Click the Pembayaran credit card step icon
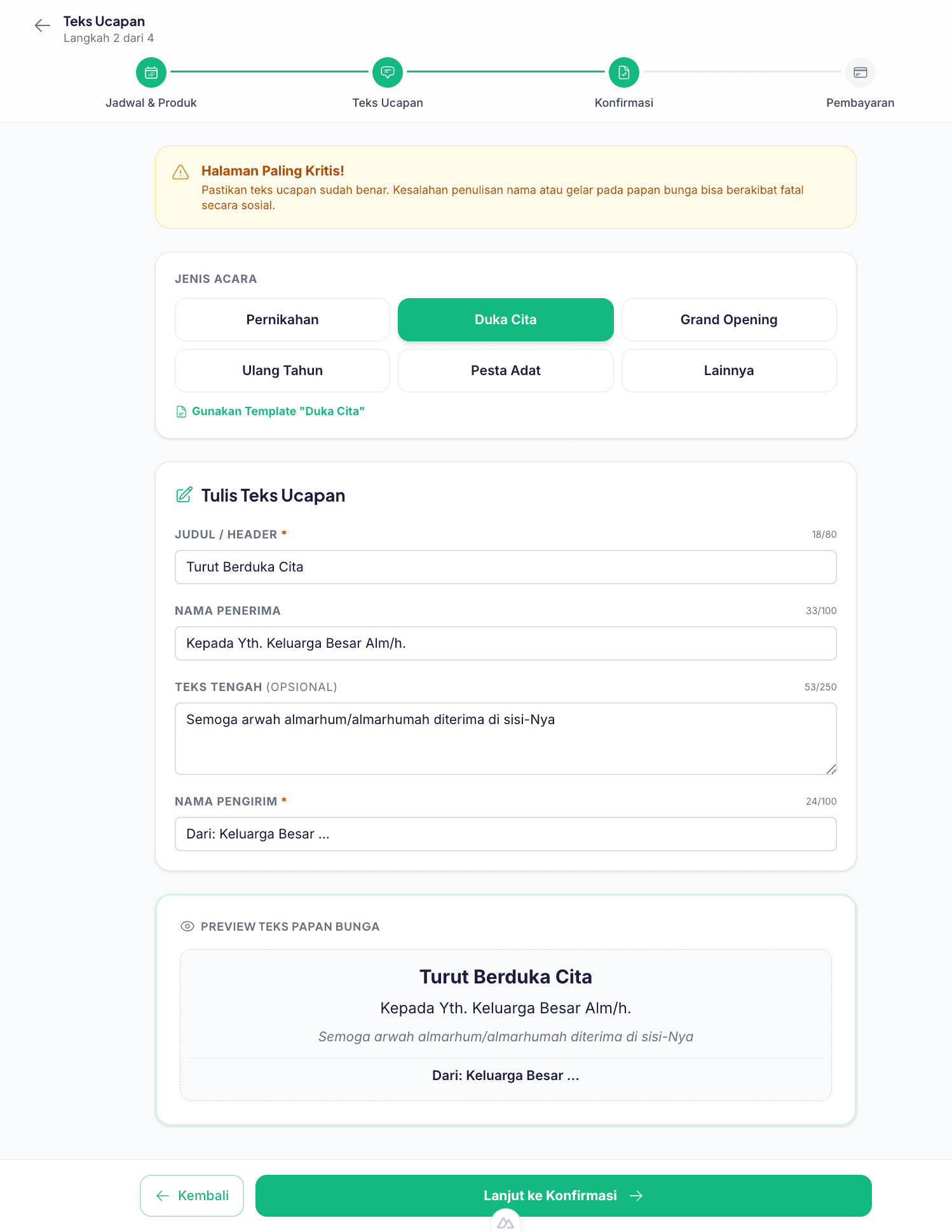 click(860, 72)
